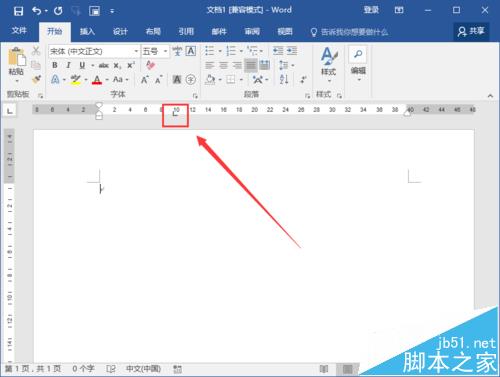Screen dimensions: 500x377
Task: Click the increase indent icon
Action: pyautogui.click(x=292, y=51)
